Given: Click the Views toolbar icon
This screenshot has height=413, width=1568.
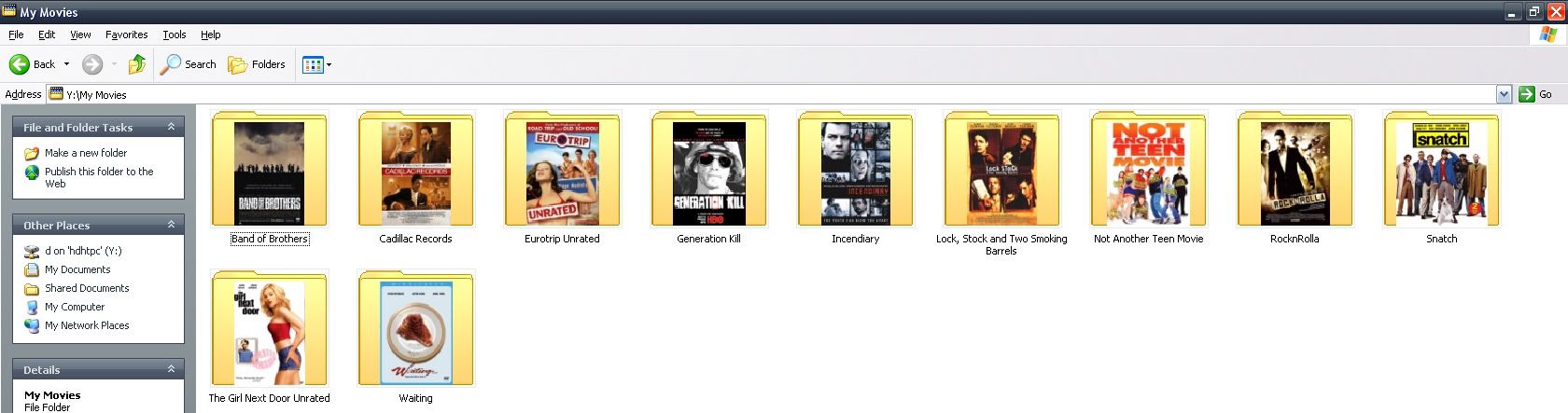Looking at the screenshot, I should (313, 64).
